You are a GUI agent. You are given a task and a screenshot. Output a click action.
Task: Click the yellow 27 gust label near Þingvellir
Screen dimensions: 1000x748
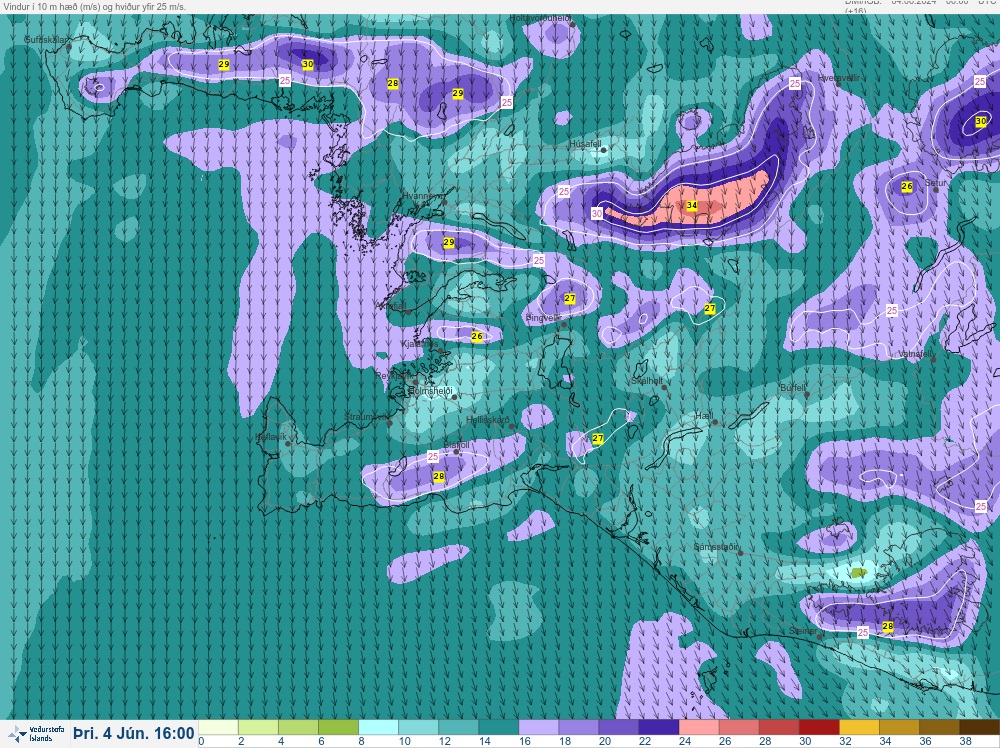click(570, 298)
